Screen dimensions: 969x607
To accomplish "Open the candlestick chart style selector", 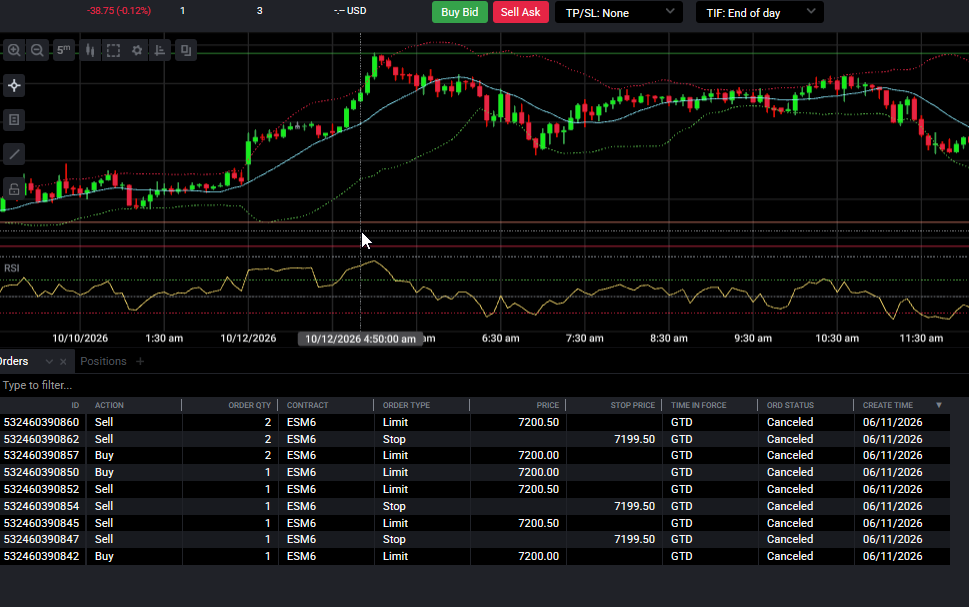I will pos(90,50).
